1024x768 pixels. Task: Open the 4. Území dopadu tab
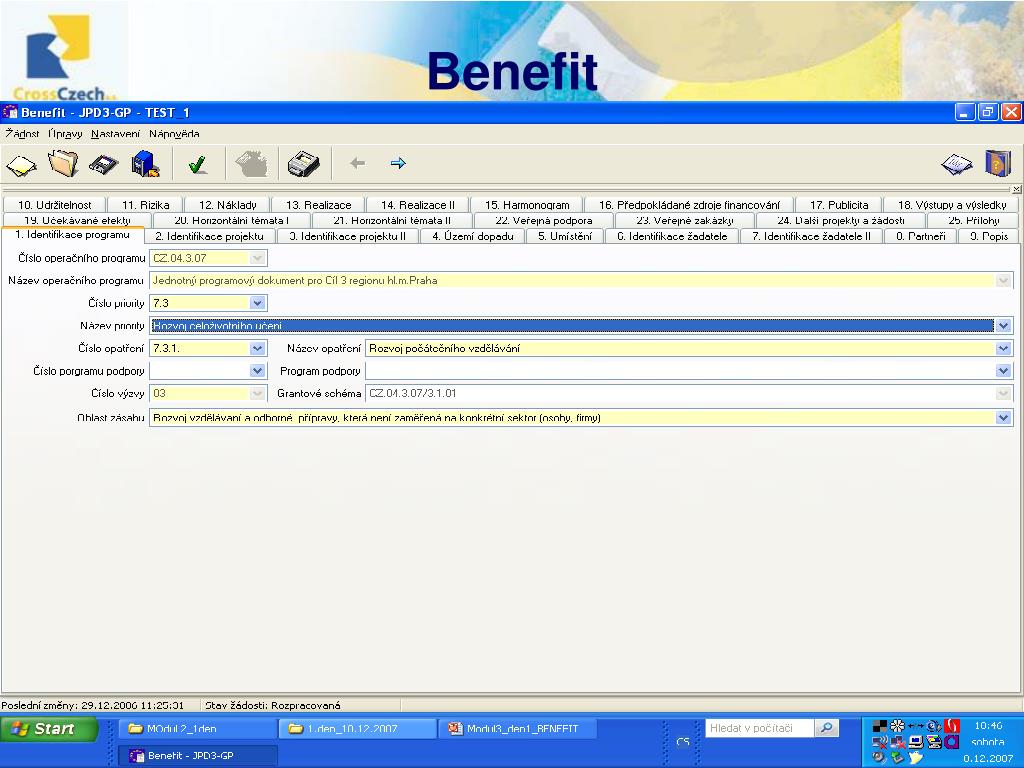(x=473, y=236)
